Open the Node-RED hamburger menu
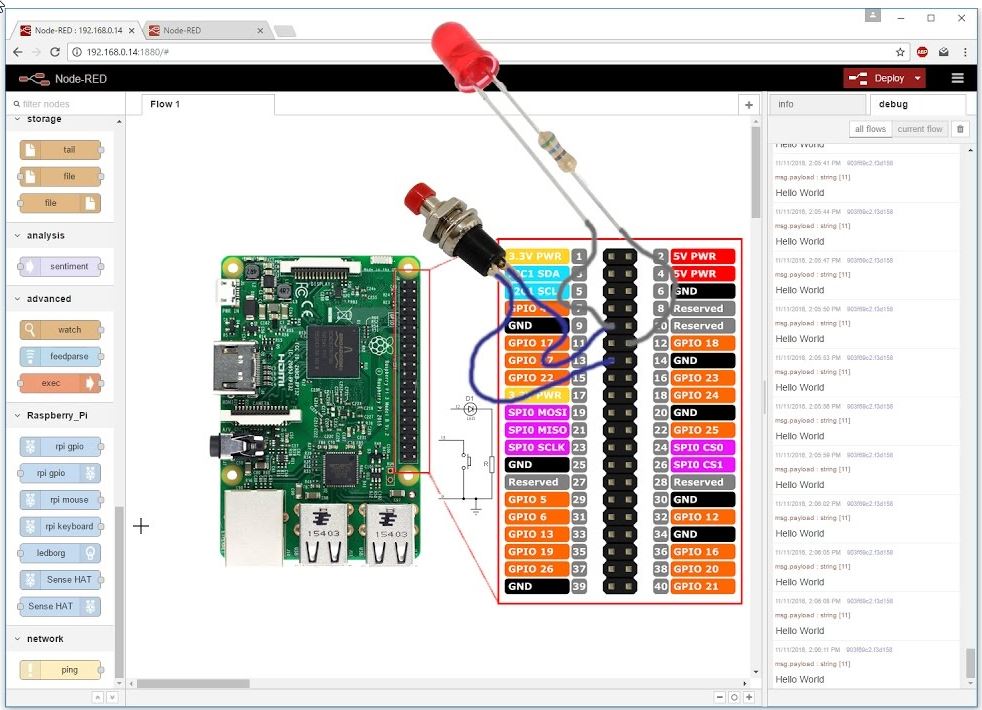Screen dimensions: 982x710 click(x=957, y=78)
